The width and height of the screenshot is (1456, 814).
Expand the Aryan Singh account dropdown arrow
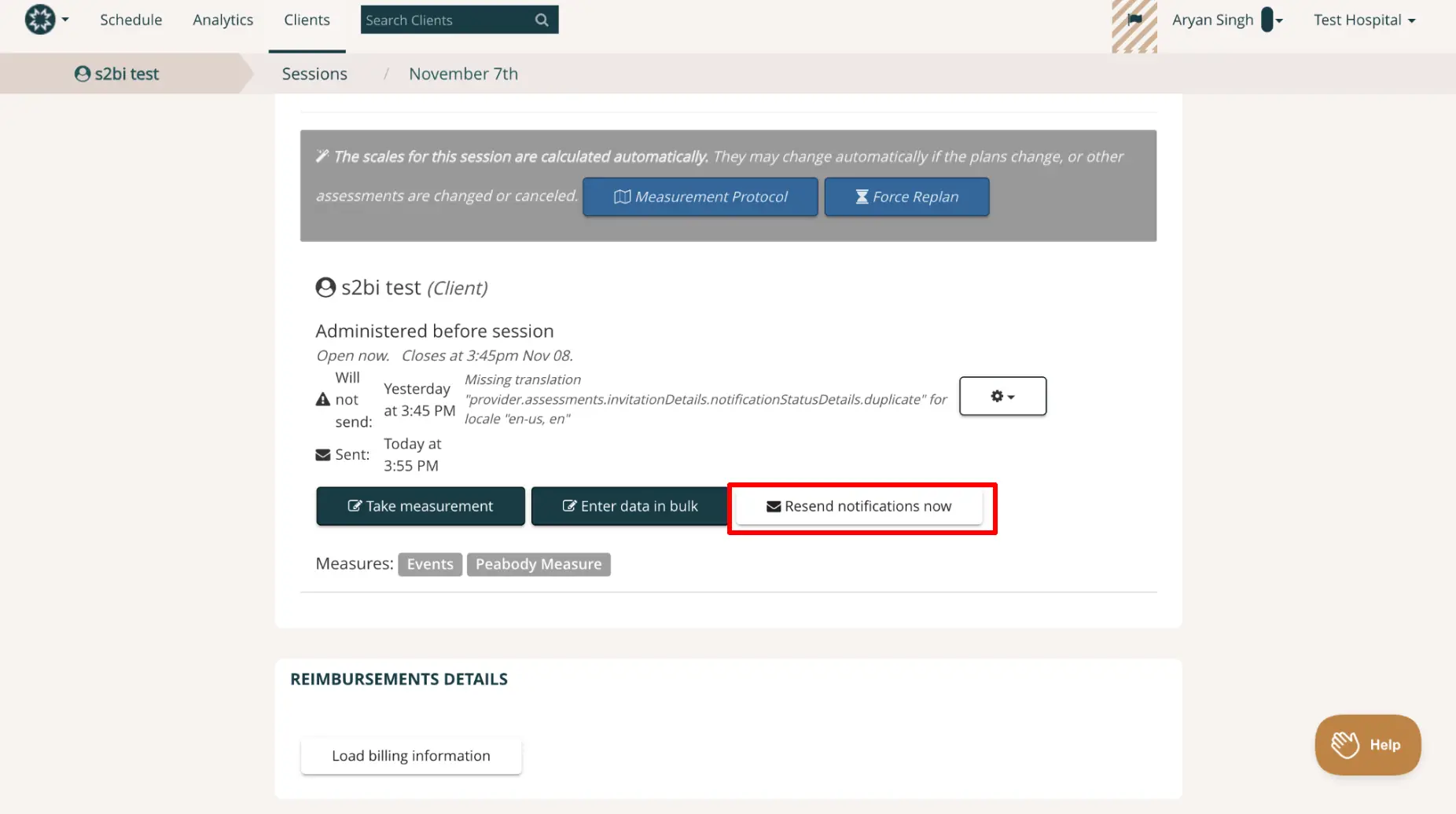pos(1279,21)
